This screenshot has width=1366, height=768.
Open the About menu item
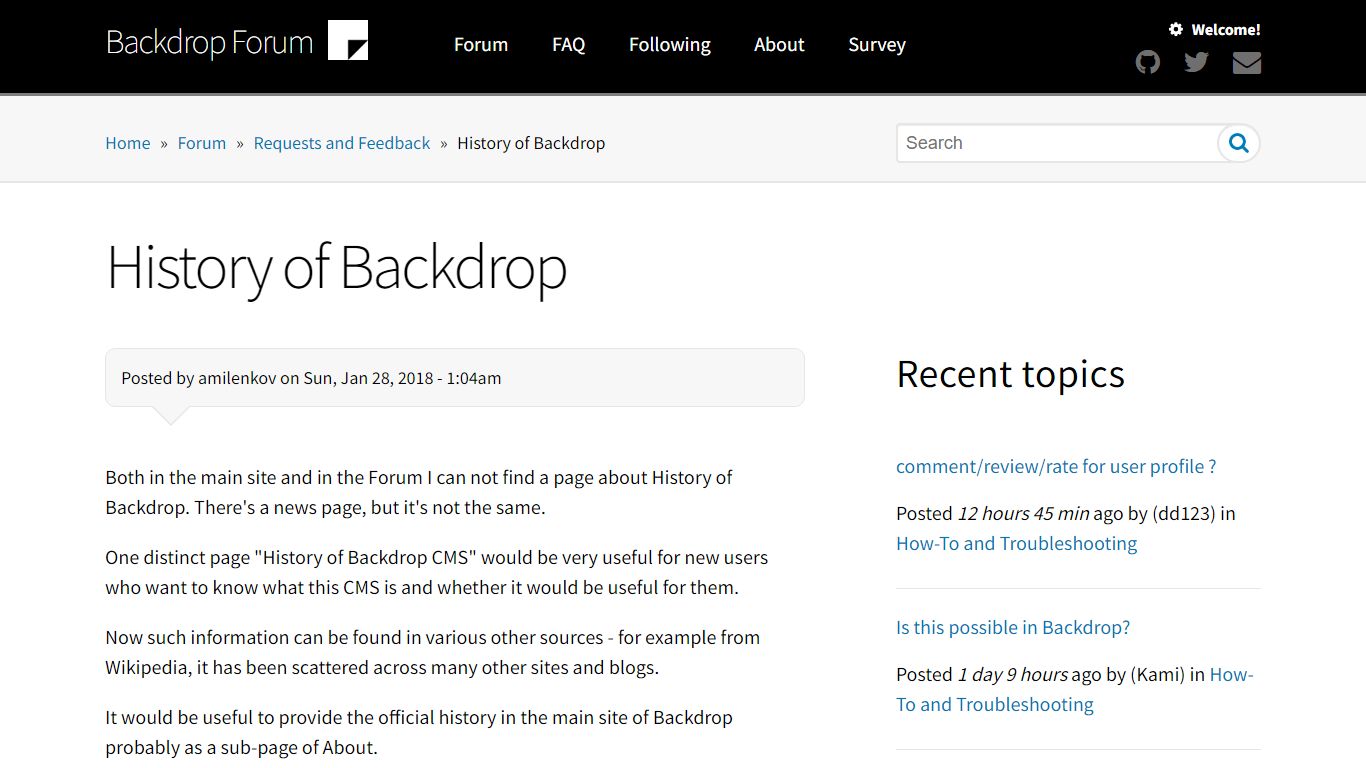779,45
